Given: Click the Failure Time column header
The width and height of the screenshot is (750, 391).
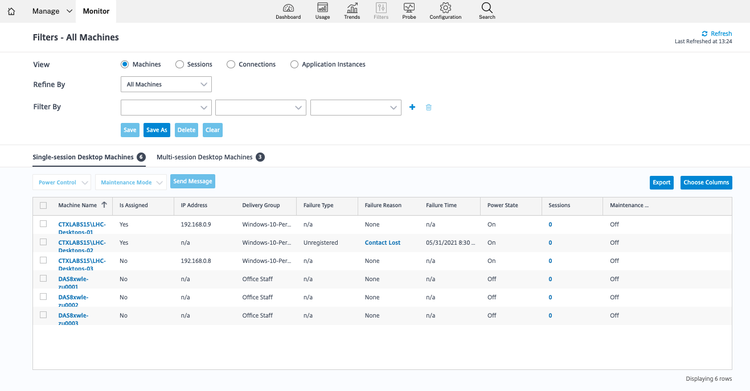Looking at the screenshot, I should pos(441,205).
